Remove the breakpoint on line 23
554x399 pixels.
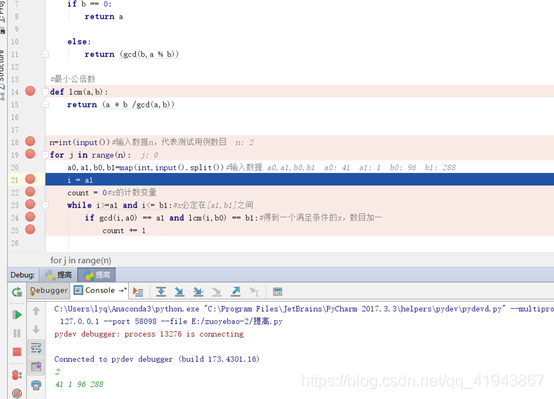coord(30,204)
